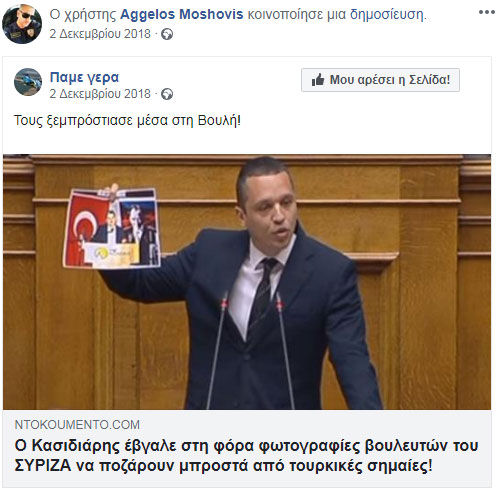Click the public globe icon beside top date
The image size is (500, 489).
167,34
